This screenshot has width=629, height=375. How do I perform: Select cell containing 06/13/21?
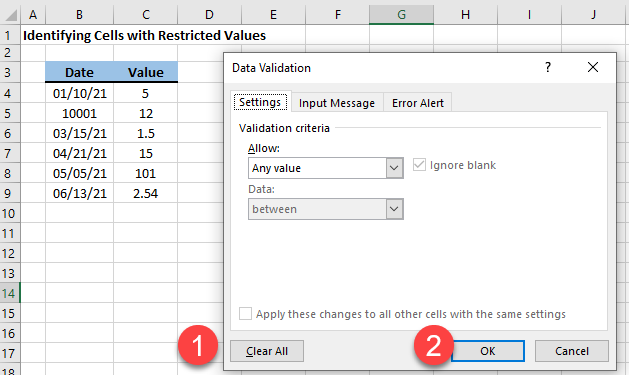pyautogui.click(x=79, y=193)
